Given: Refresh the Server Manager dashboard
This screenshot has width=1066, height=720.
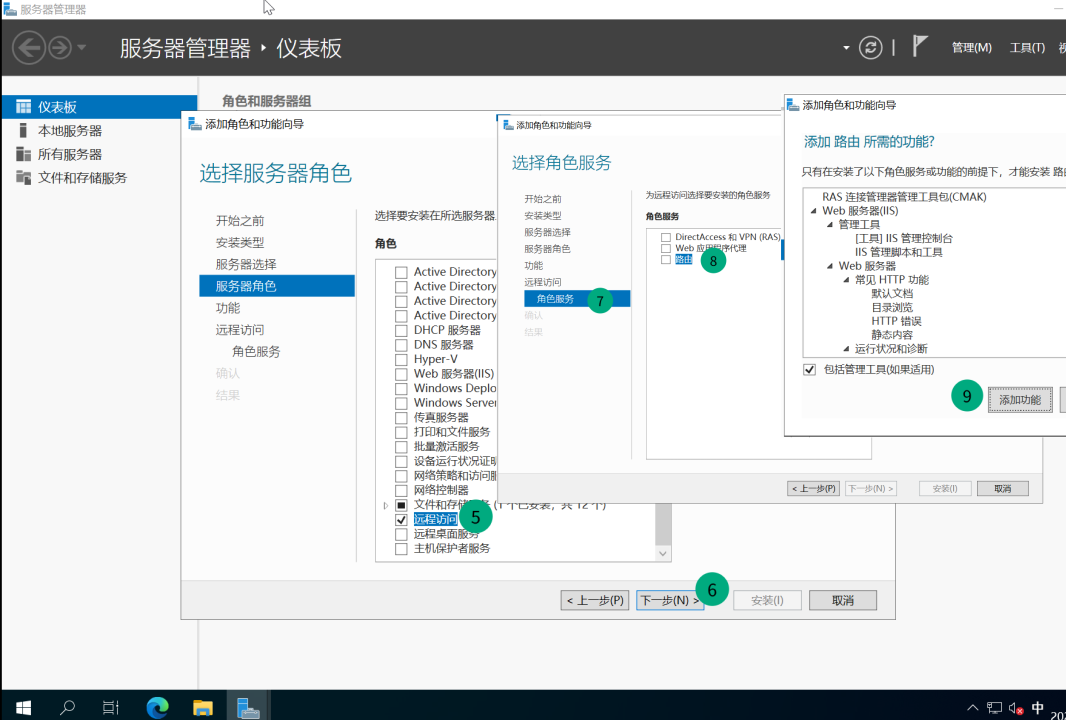Looking at the screenshot, I should point(870,48).
